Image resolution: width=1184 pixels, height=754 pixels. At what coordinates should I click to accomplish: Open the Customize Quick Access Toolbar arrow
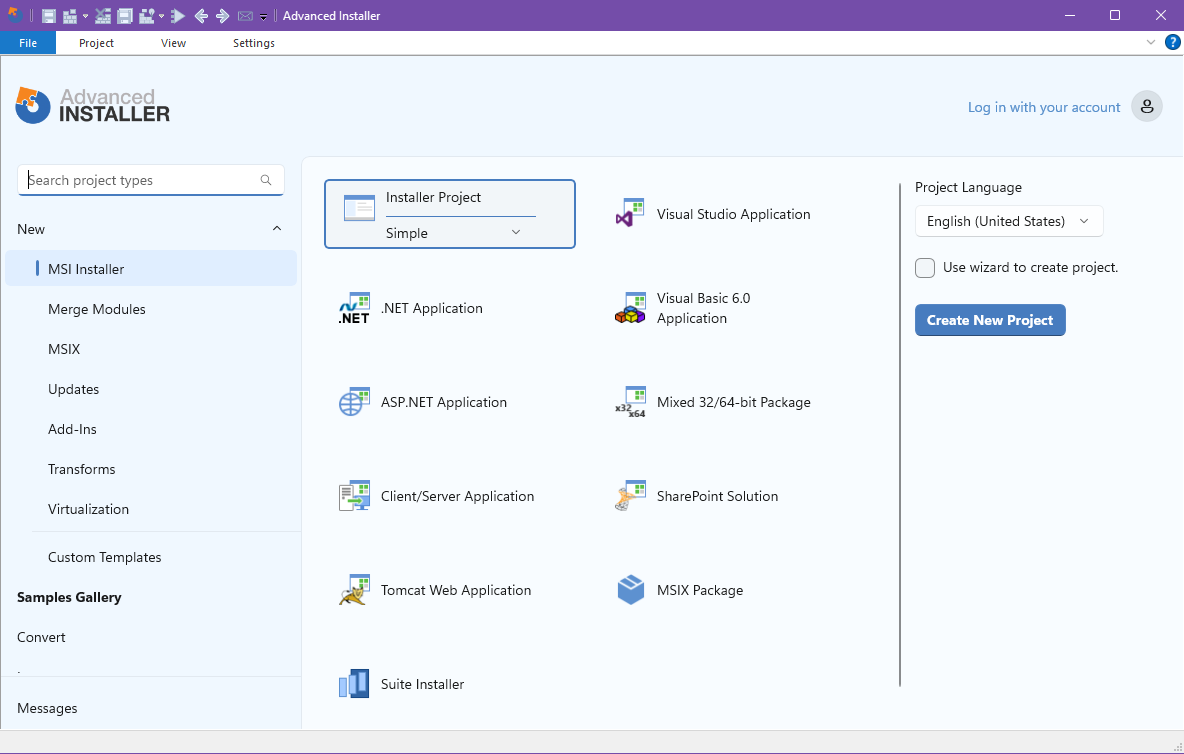pos(264,17)
